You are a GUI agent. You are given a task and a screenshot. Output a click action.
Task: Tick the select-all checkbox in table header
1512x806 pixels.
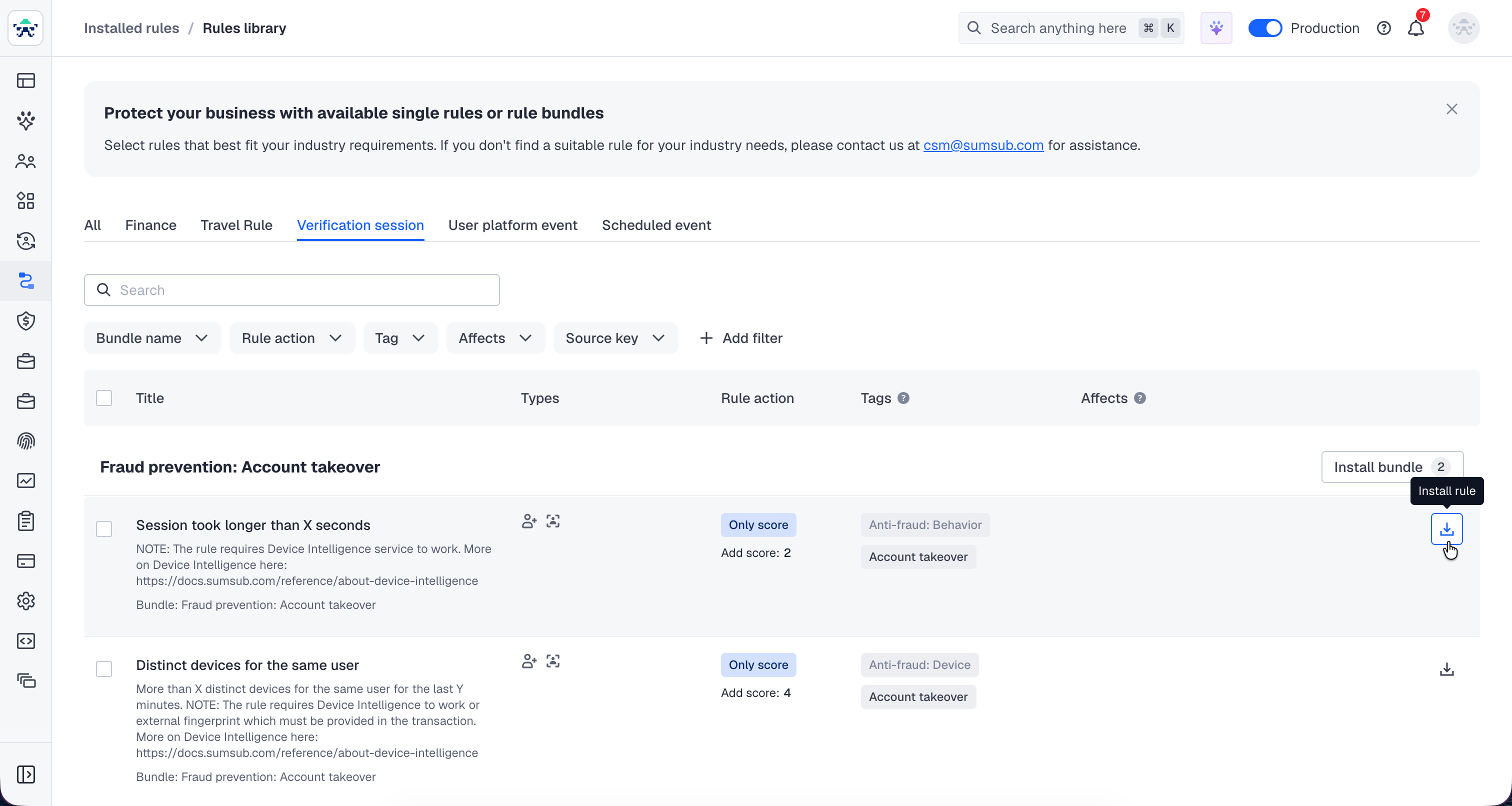pos(104,398)
